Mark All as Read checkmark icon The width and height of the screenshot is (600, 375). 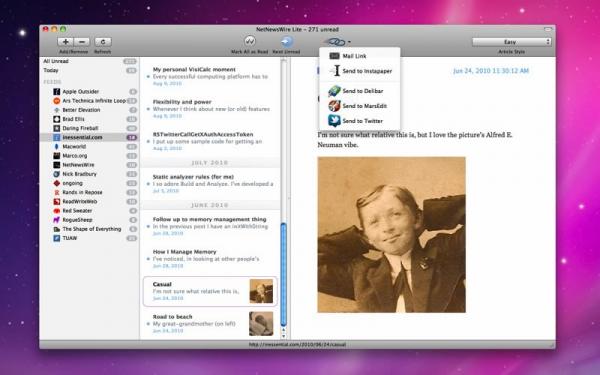coord(249,41)
